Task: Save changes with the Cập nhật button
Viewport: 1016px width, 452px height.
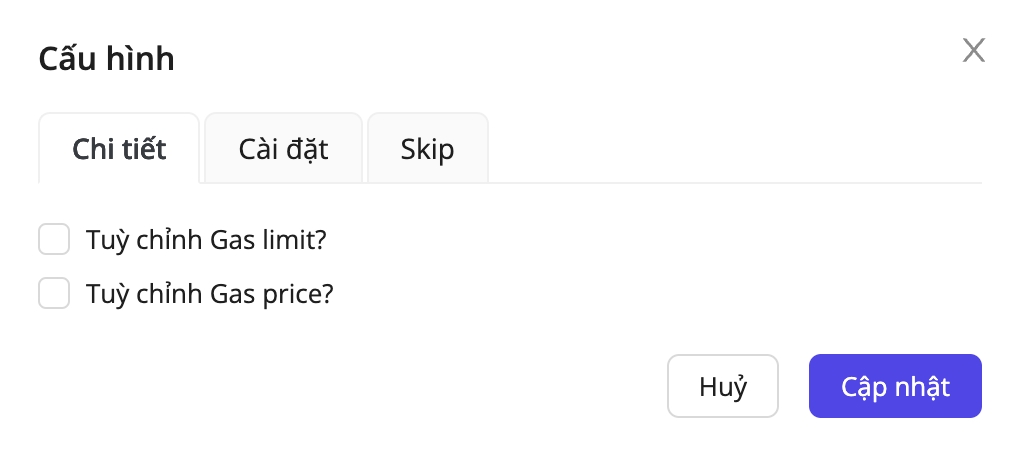Action: point(894,386)
